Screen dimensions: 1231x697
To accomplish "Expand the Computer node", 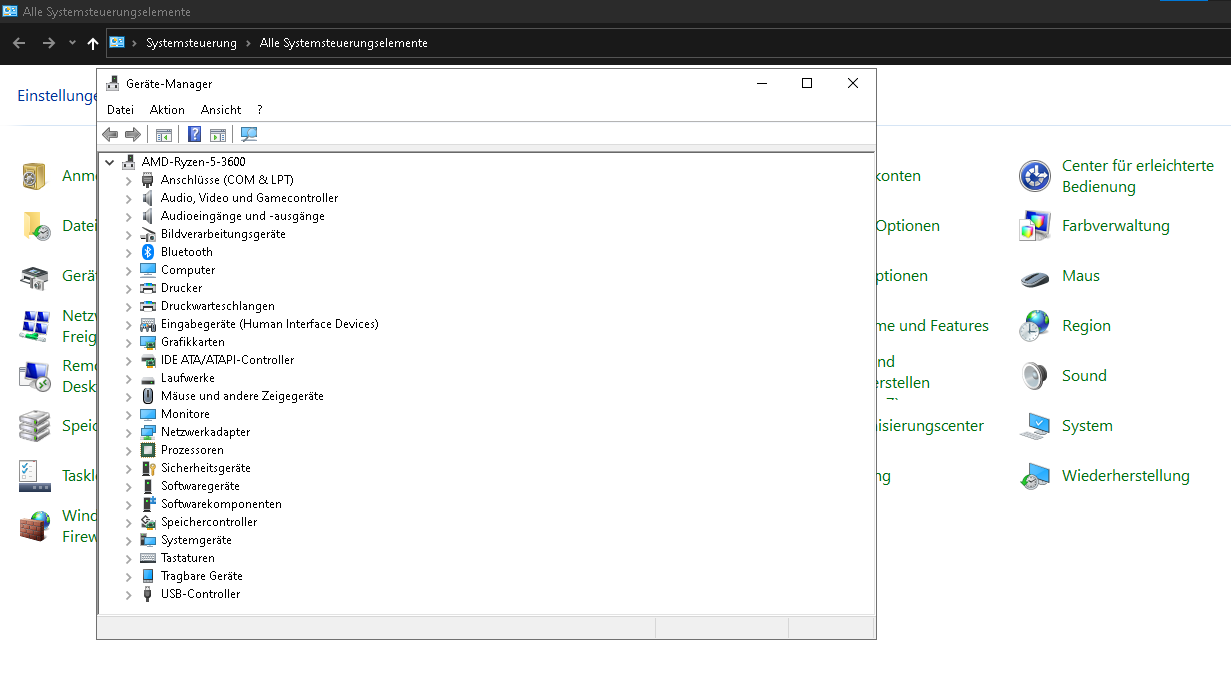I will click(x=128, y=270).
